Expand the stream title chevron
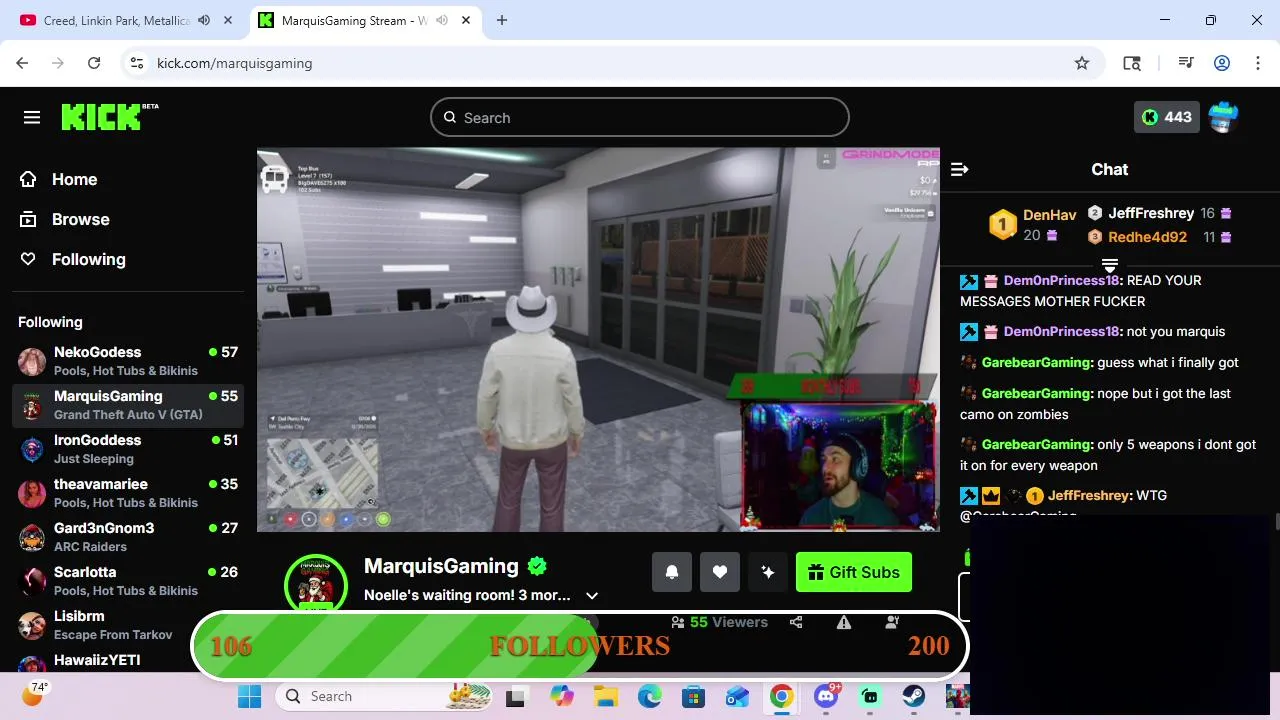Image resolution: width=1280 pixels, height=720 pixels. tap(592, 595)
